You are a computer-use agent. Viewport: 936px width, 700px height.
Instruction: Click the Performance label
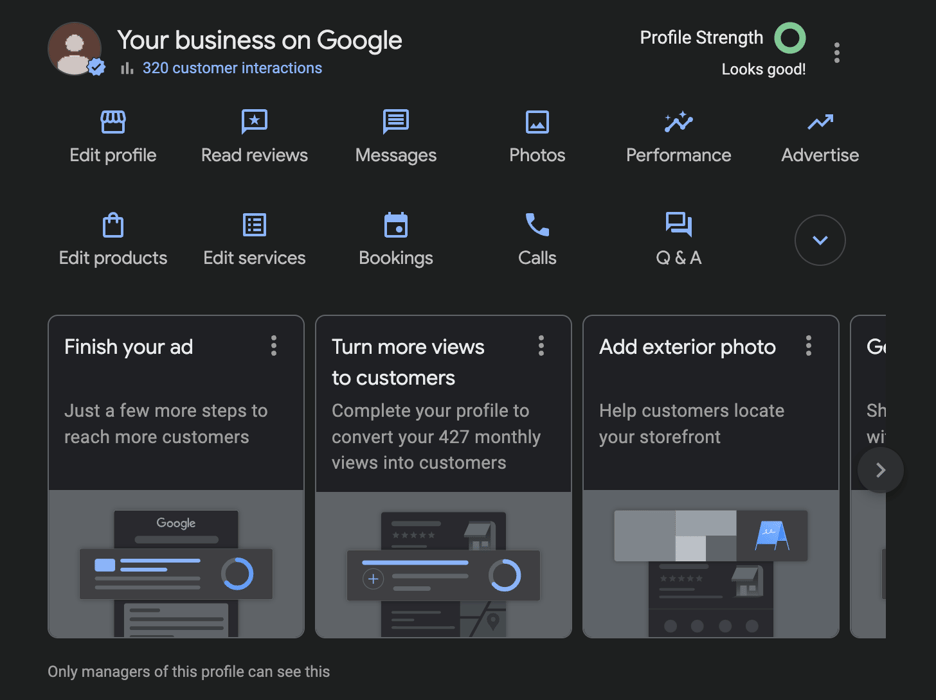pyautogui.click(x=679, y=155)
